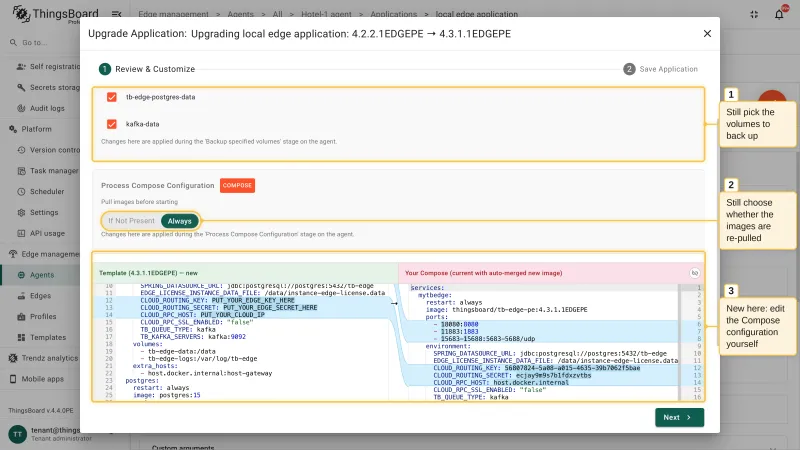Close the Upgrade Application dialog
This screenshot has width=800, height=450.
point(707,34)
